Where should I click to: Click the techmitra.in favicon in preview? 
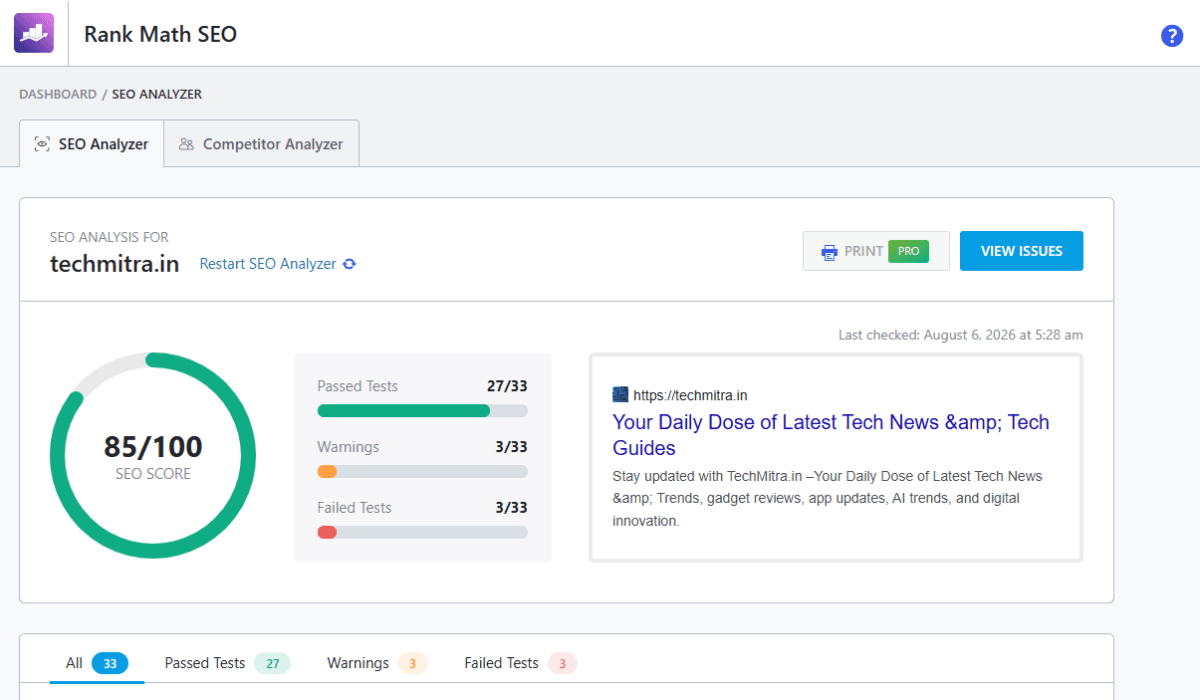click(x=620, y=395)
